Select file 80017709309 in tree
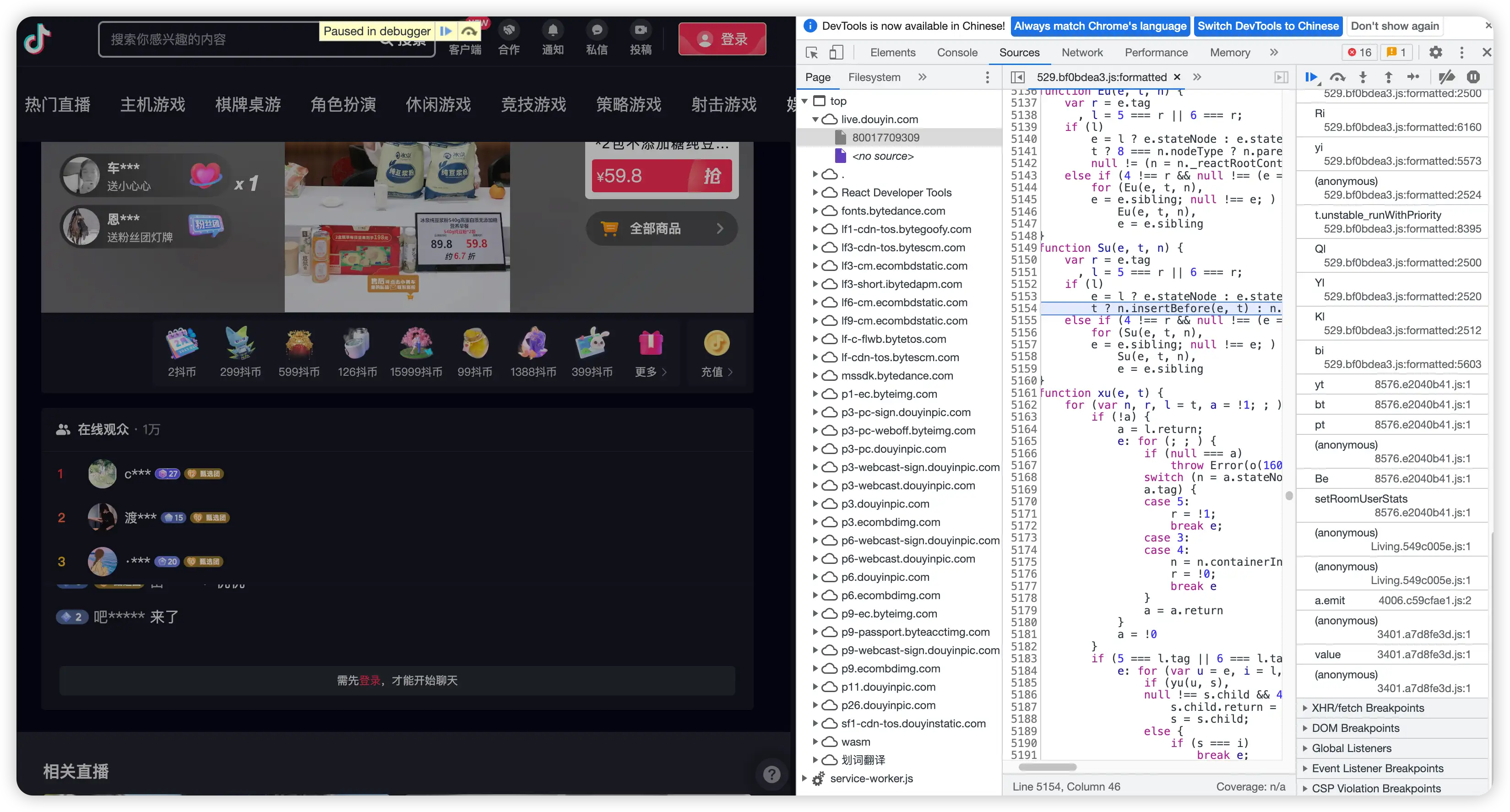Image resolution: width=1510 pixels, height=812 pixels. pyautogui.click(x=885, y=138)
